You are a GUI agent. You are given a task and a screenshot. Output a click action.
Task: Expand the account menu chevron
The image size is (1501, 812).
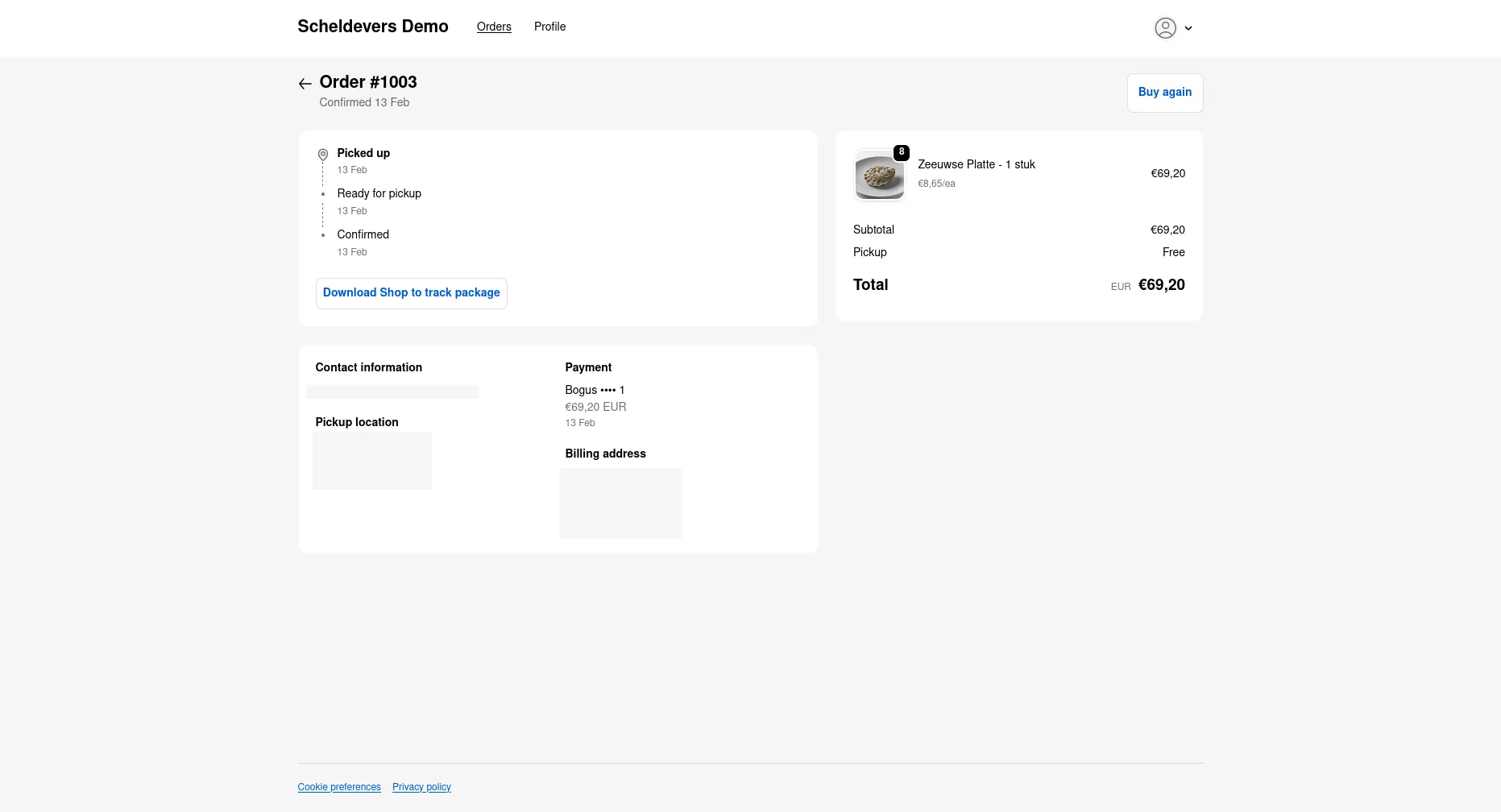(x=1188, y=28)
